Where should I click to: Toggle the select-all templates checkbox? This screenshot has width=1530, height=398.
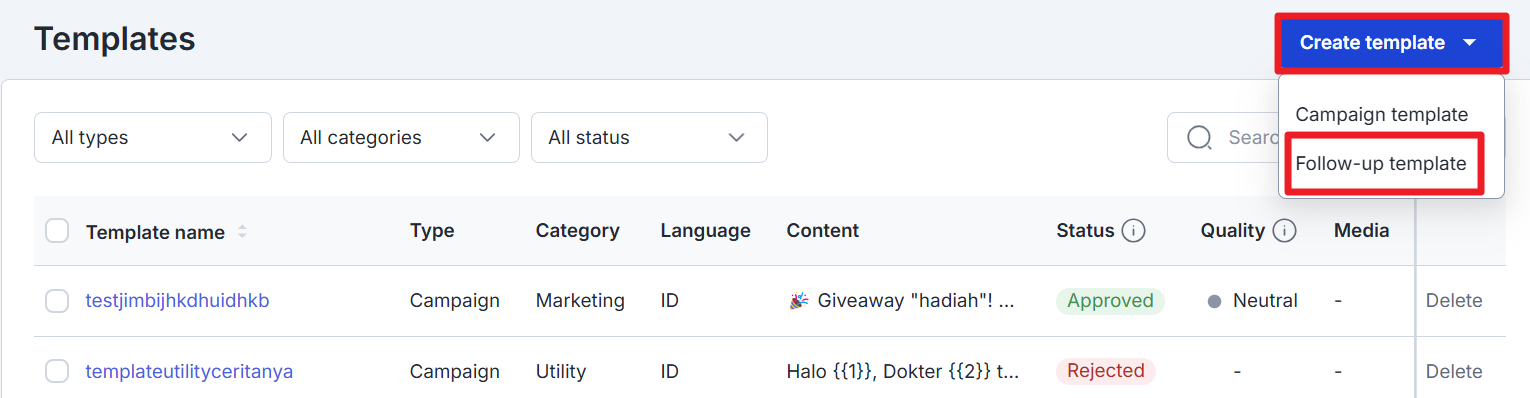[57, 231]
